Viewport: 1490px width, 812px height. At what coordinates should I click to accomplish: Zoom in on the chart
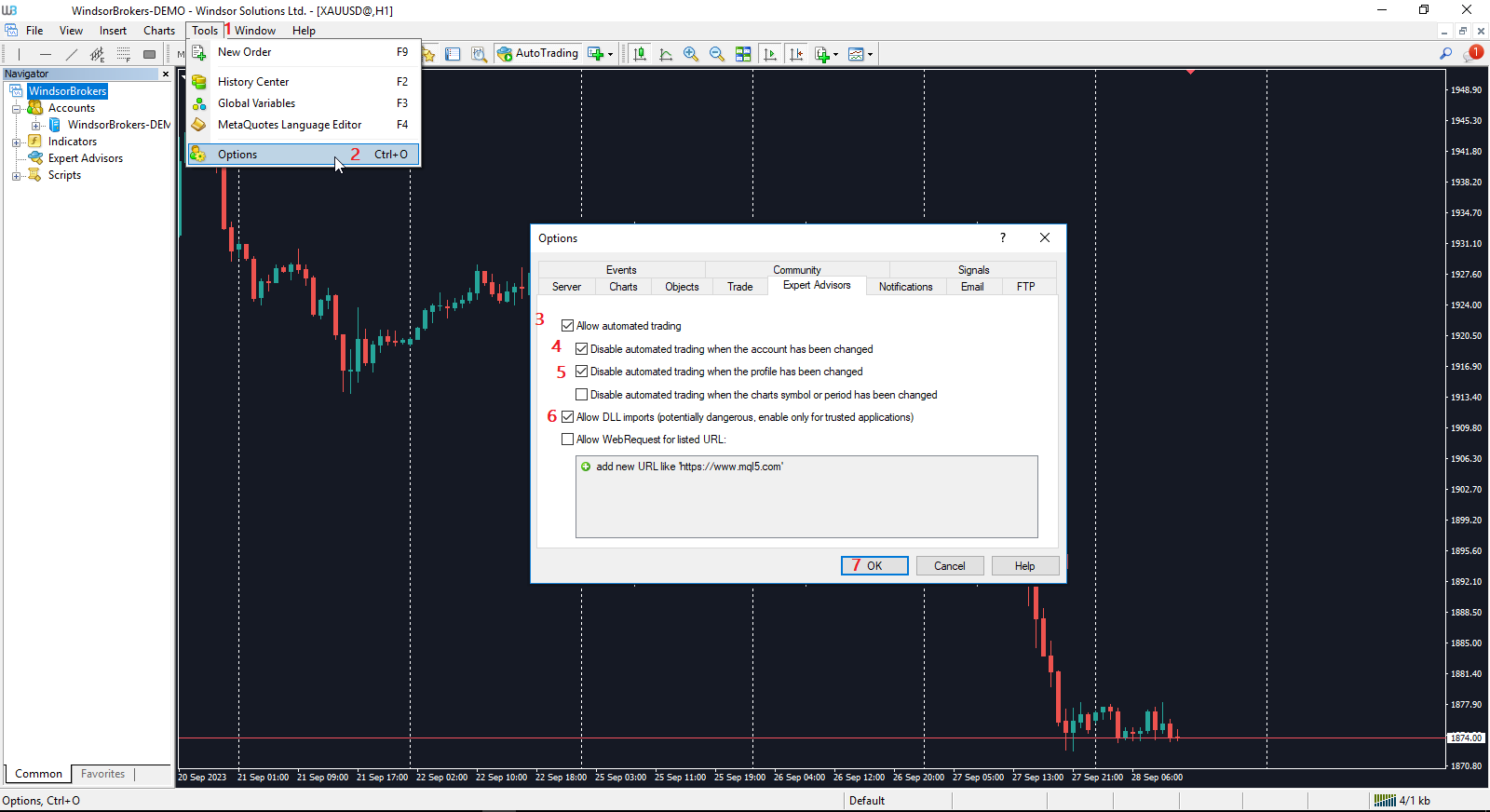(691, 54)
